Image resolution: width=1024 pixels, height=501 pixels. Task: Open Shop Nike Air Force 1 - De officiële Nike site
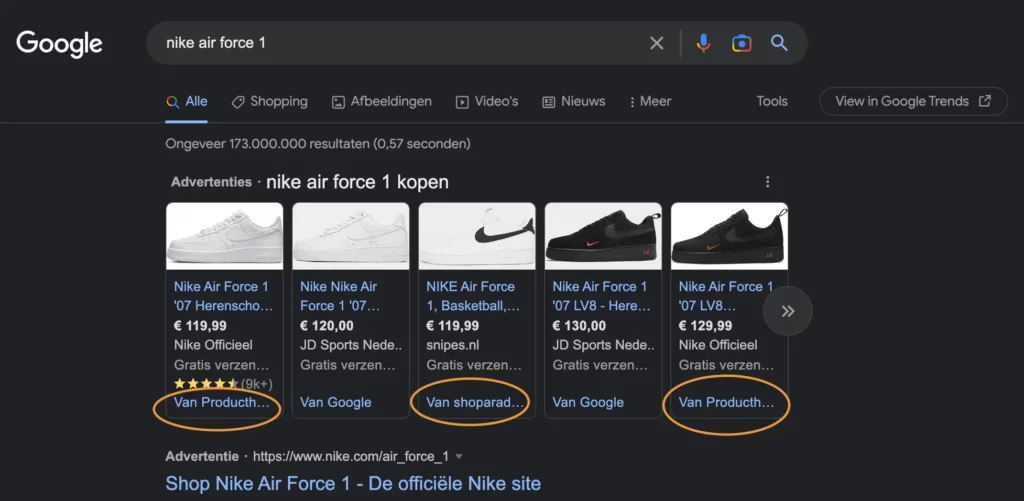coord(353,483)
